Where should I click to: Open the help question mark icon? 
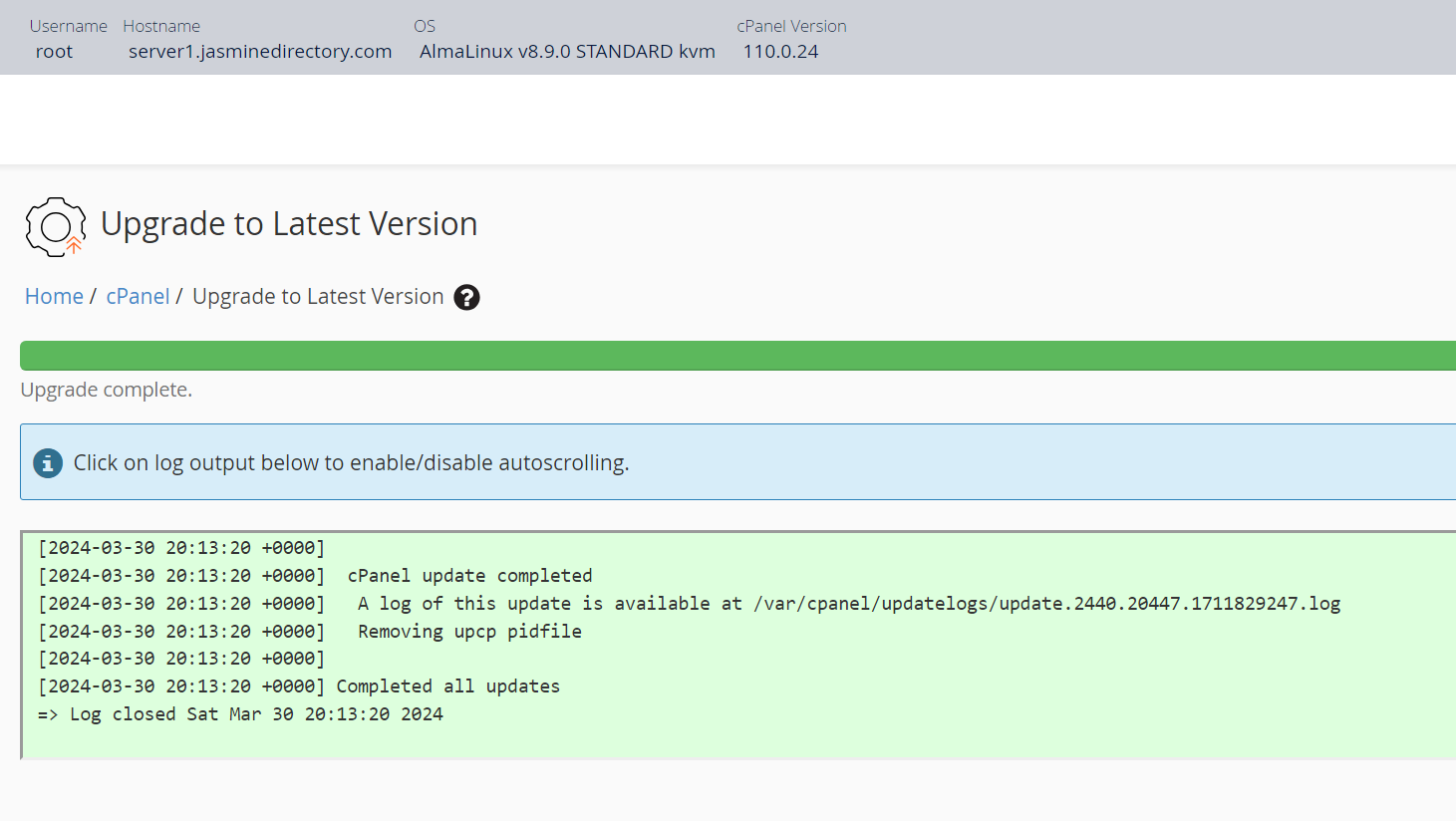(466, 297)
